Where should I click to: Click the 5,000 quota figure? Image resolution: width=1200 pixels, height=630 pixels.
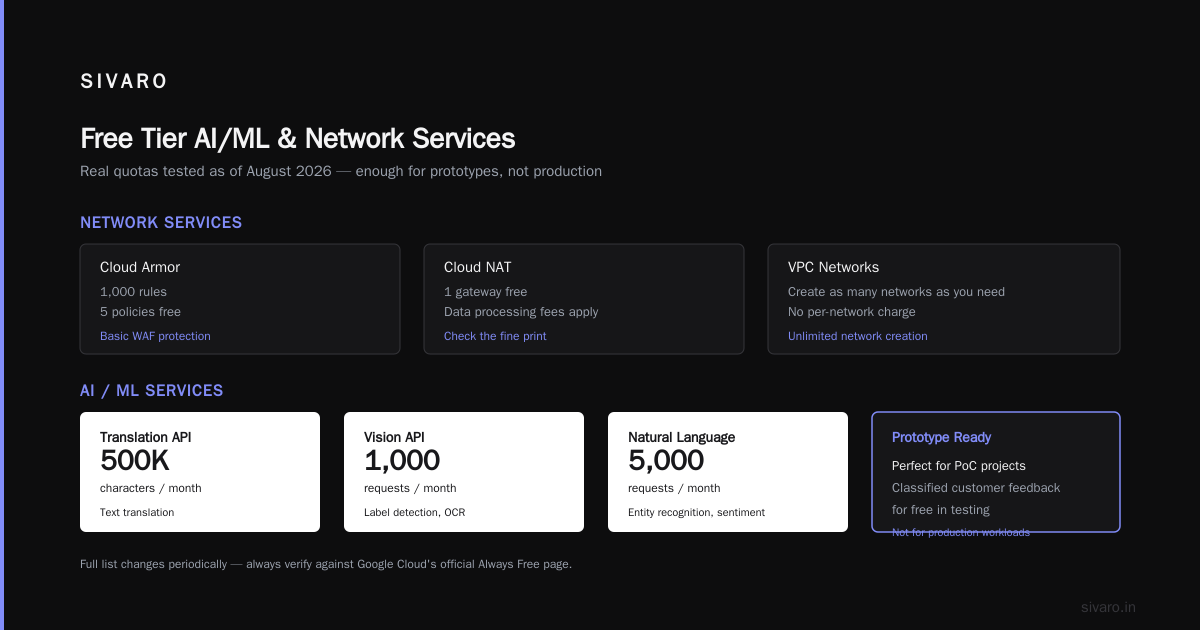click(x=666, y=461)
